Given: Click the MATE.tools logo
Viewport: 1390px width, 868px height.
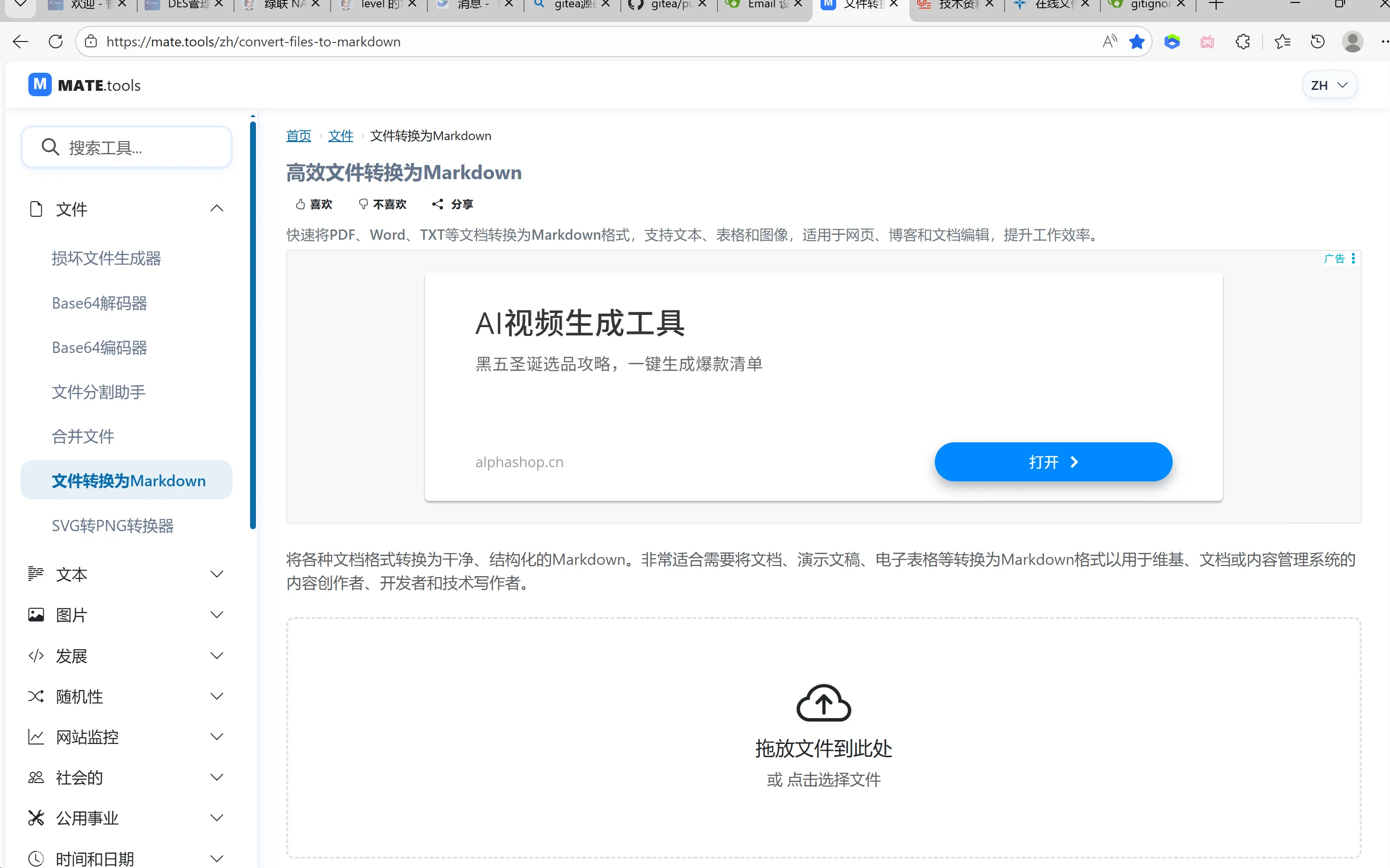Looking at the screenshot, I should pyautogui.click(x=84, y=85).
